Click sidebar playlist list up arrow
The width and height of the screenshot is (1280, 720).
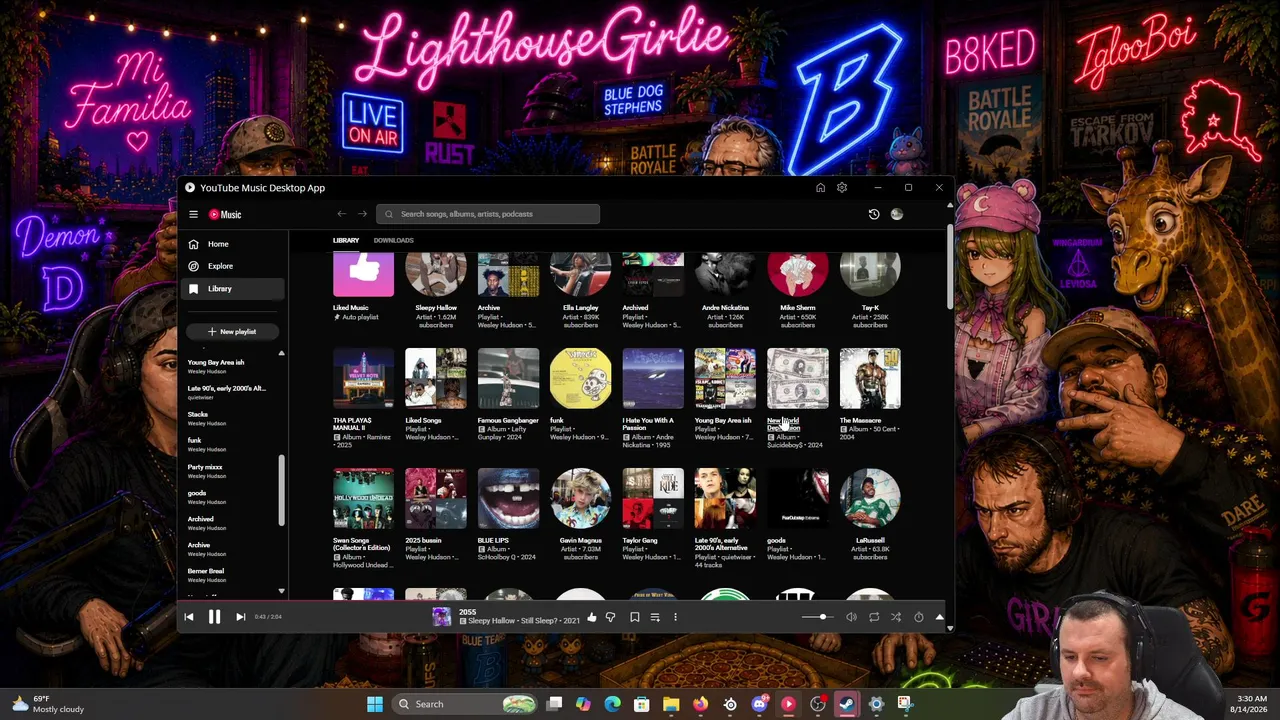pos(281,353)
